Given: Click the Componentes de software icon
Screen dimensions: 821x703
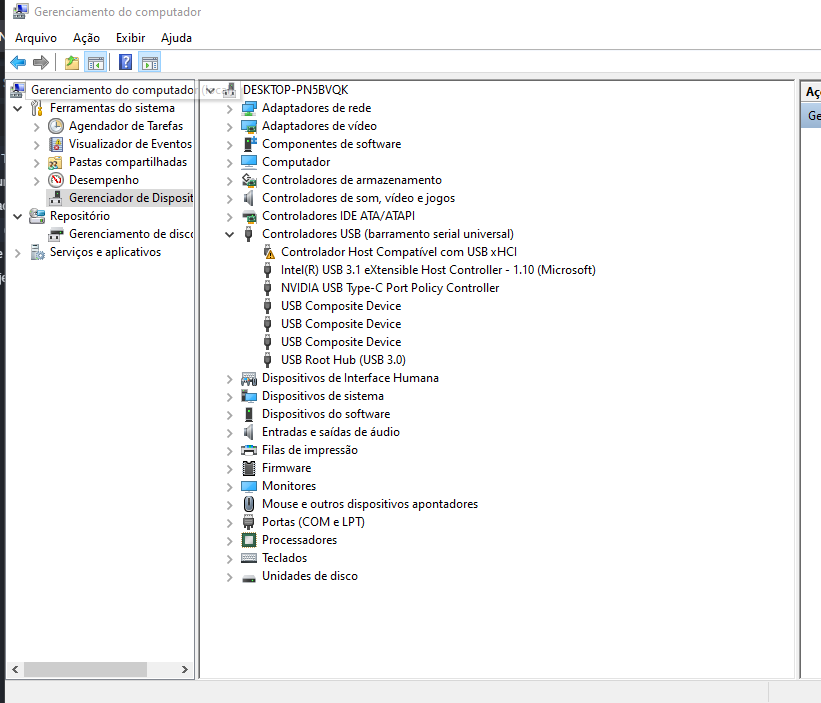Looking at the screenshot, I should (x=249, y=144).
